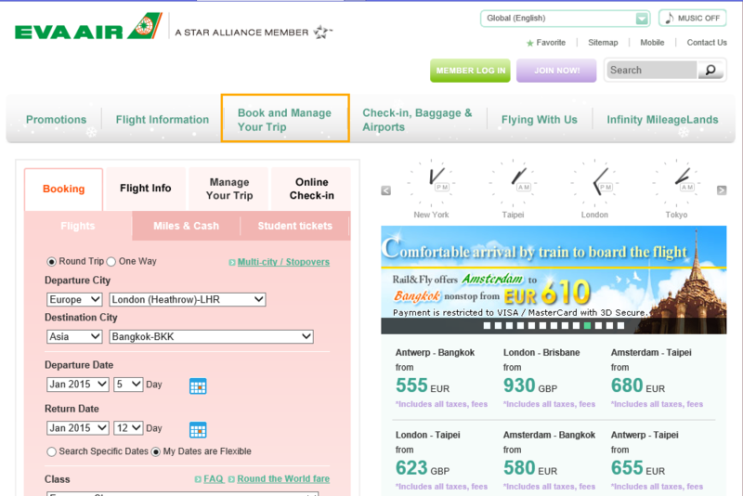Open the Contact Us link

[x=707, y=43]
